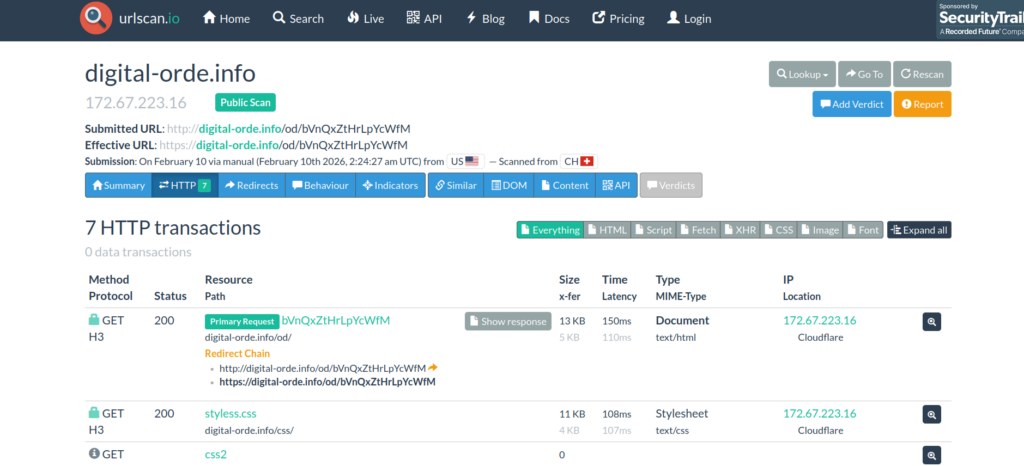Click the magnifier icon on the css2 row
Image resolution: width=1024 pixels, height=466 pixels.
click(931, 455)
